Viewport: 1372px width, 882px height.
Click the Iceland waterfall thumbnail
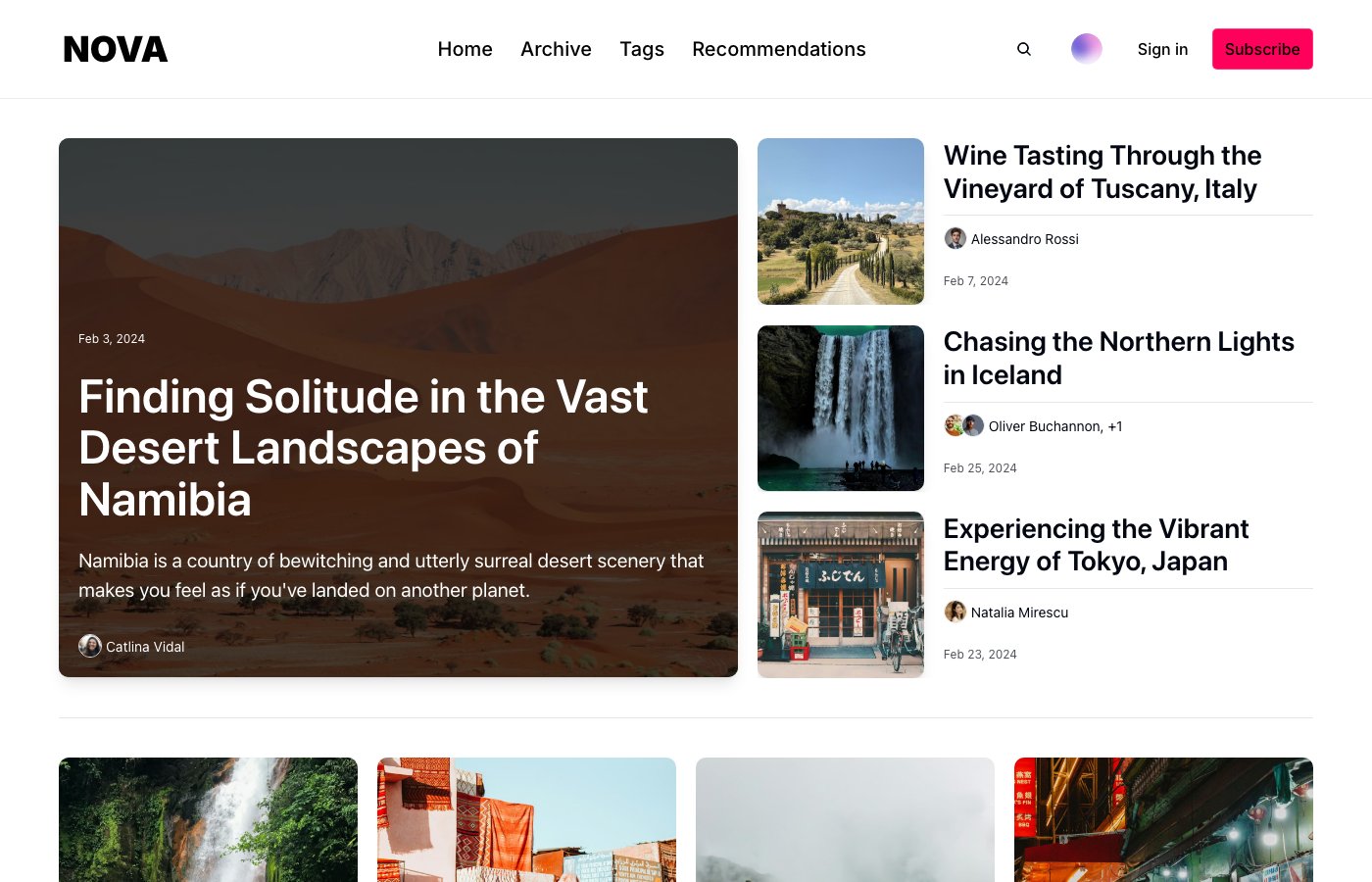[841, 408]
